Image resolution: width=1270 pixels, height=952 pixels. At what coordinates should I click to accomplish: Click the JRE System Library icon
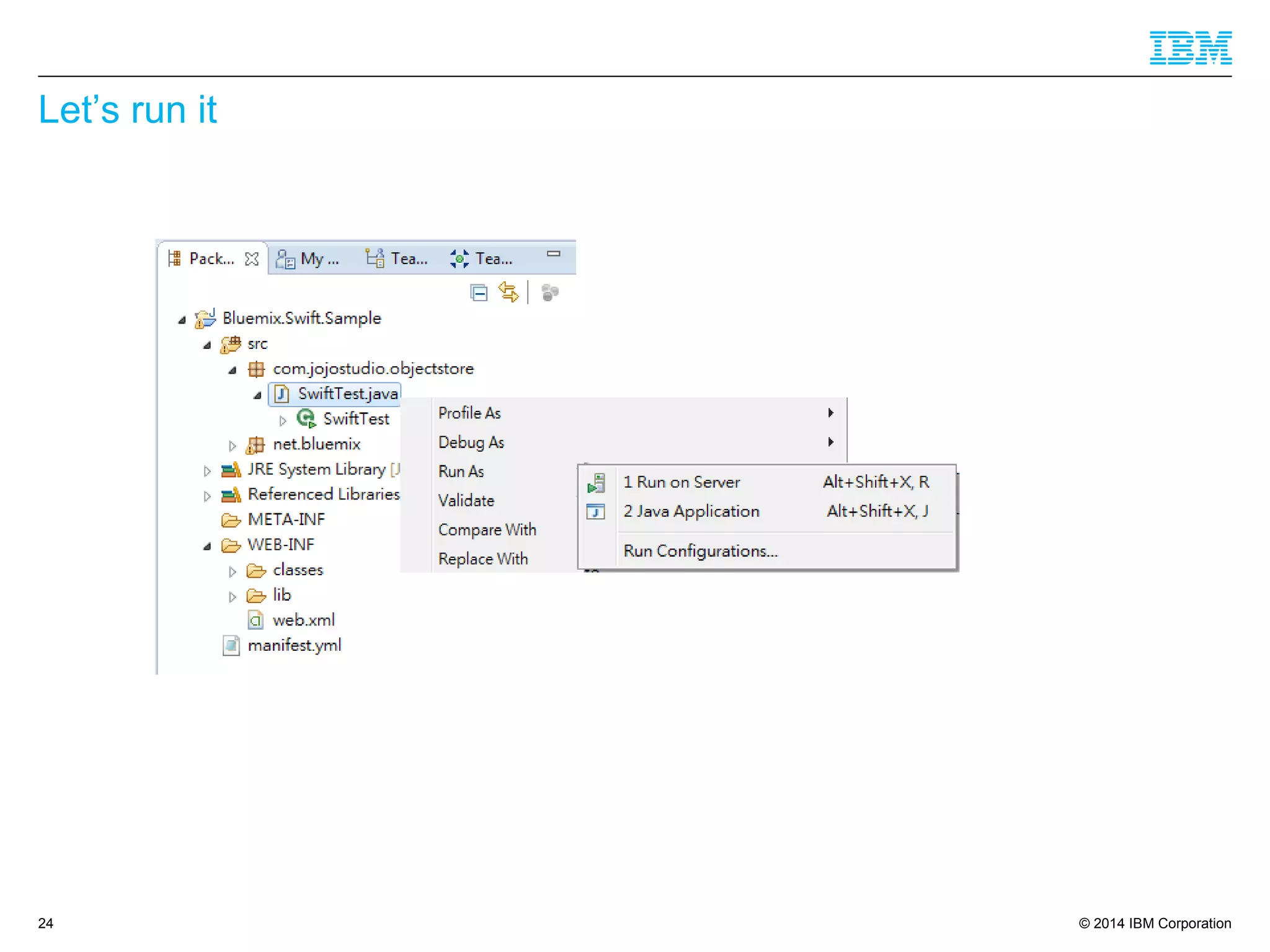(231, 470)
